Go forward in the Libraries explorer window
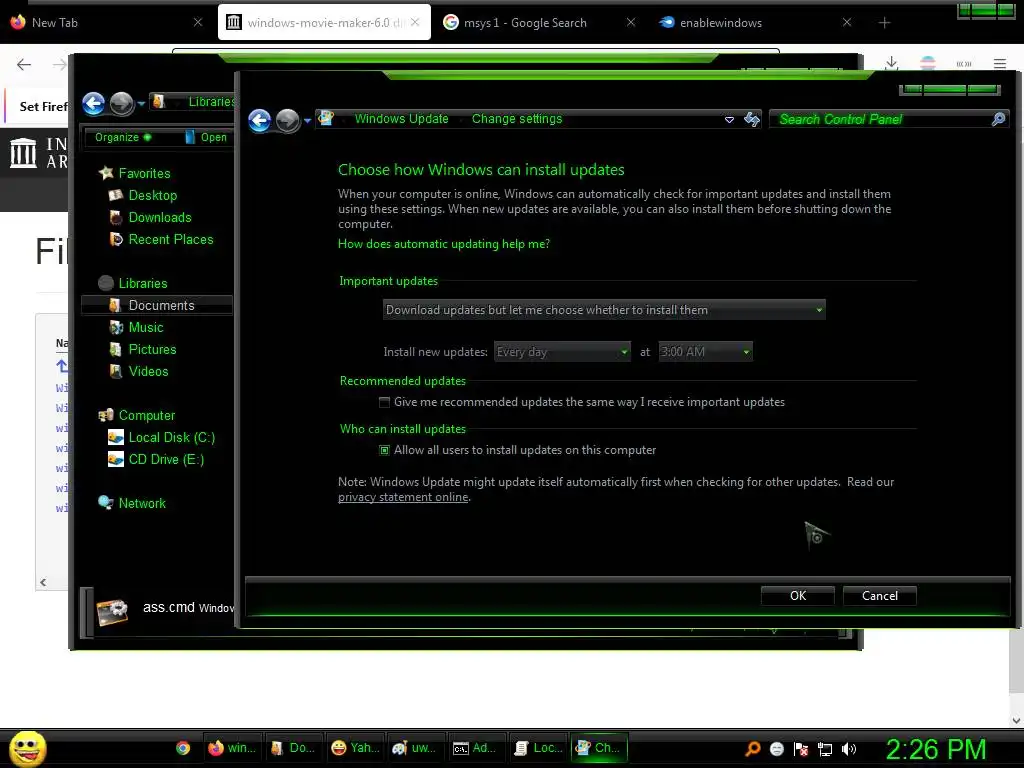This screenshot has height=768, width=1024. point(121,103)
